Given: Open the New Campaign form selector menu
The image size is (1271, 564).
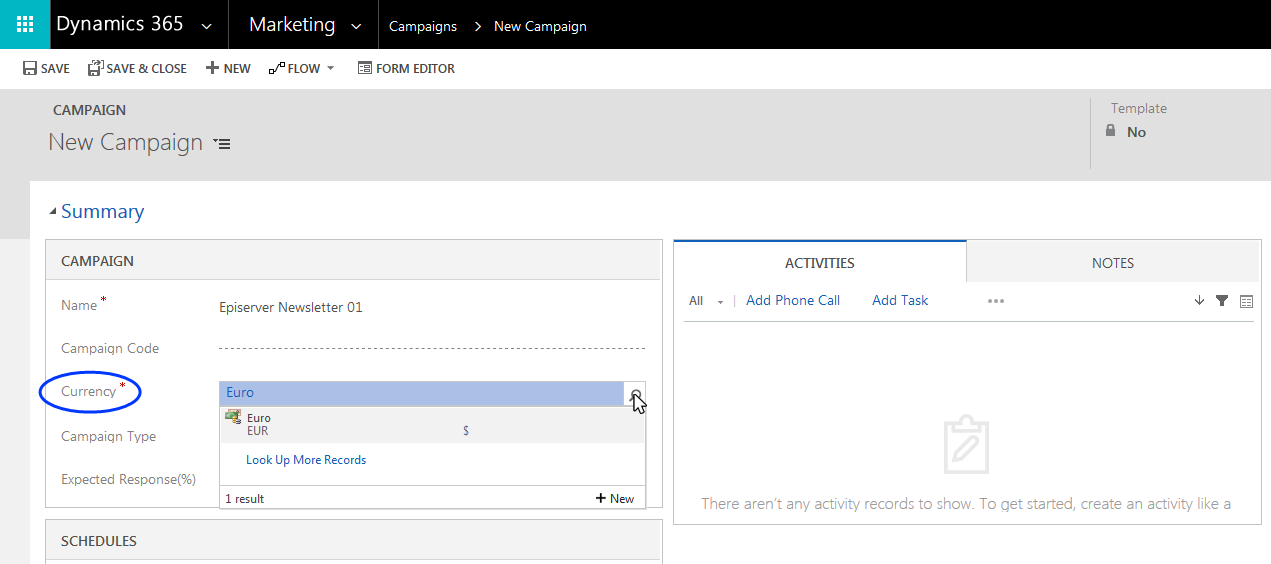Looking at the screenshot, I should tap(222, 144).
